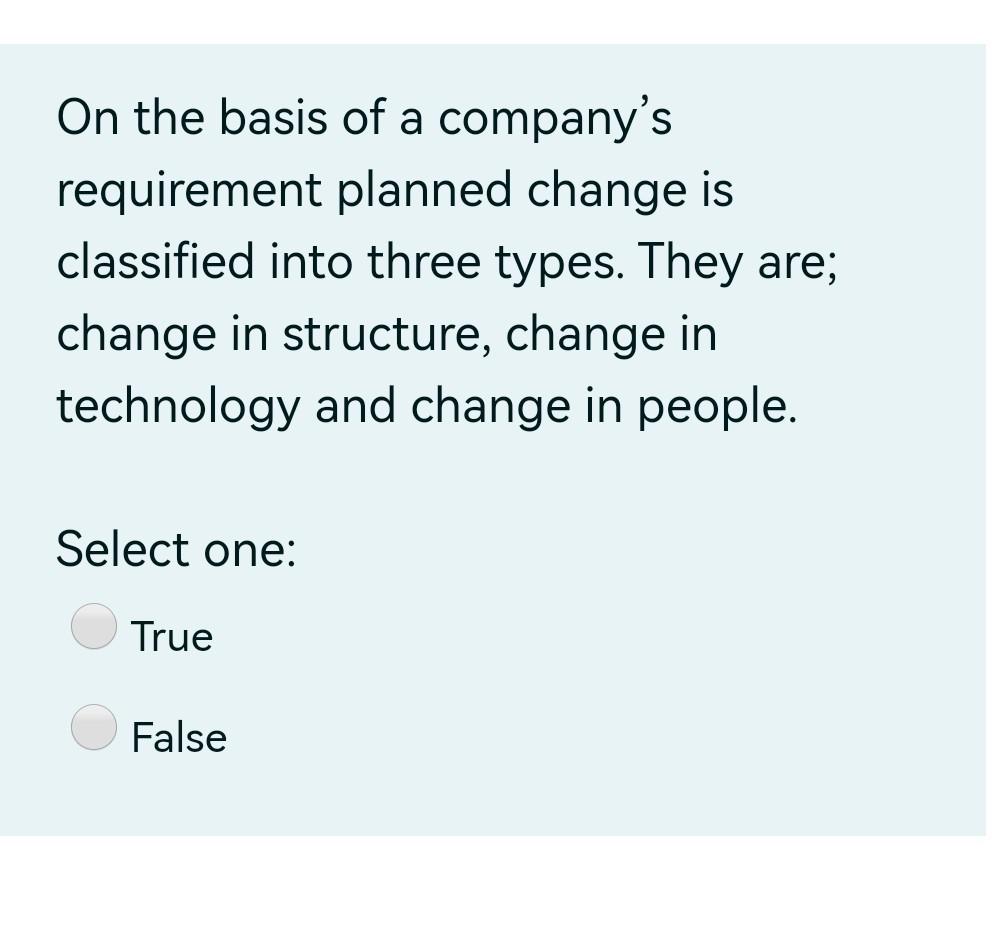Click the unselected circle beside True
The image size is (992, 936).
pos(93,627)
